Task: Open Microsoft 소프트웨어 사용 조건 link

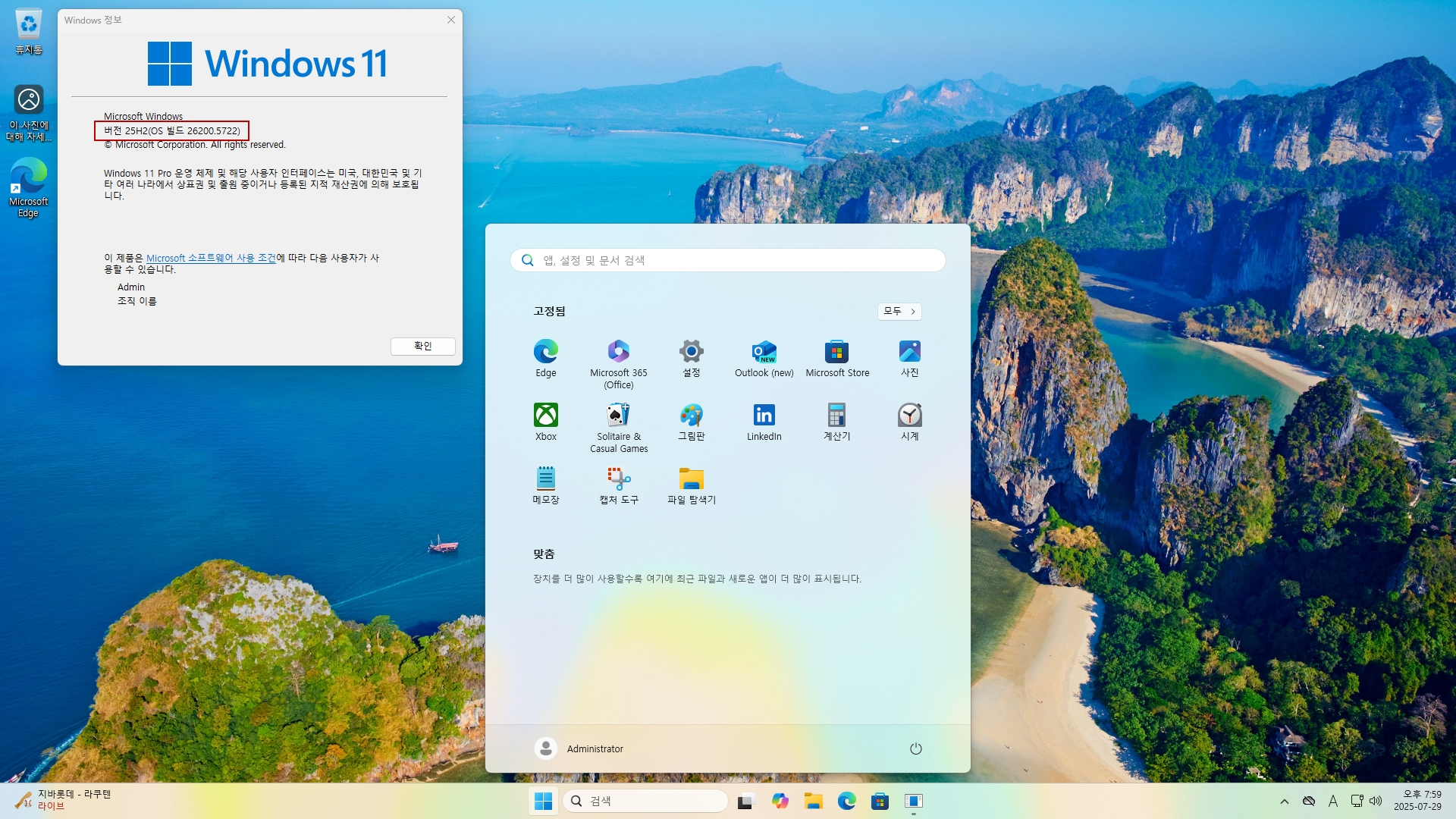Action: (211, 258)
